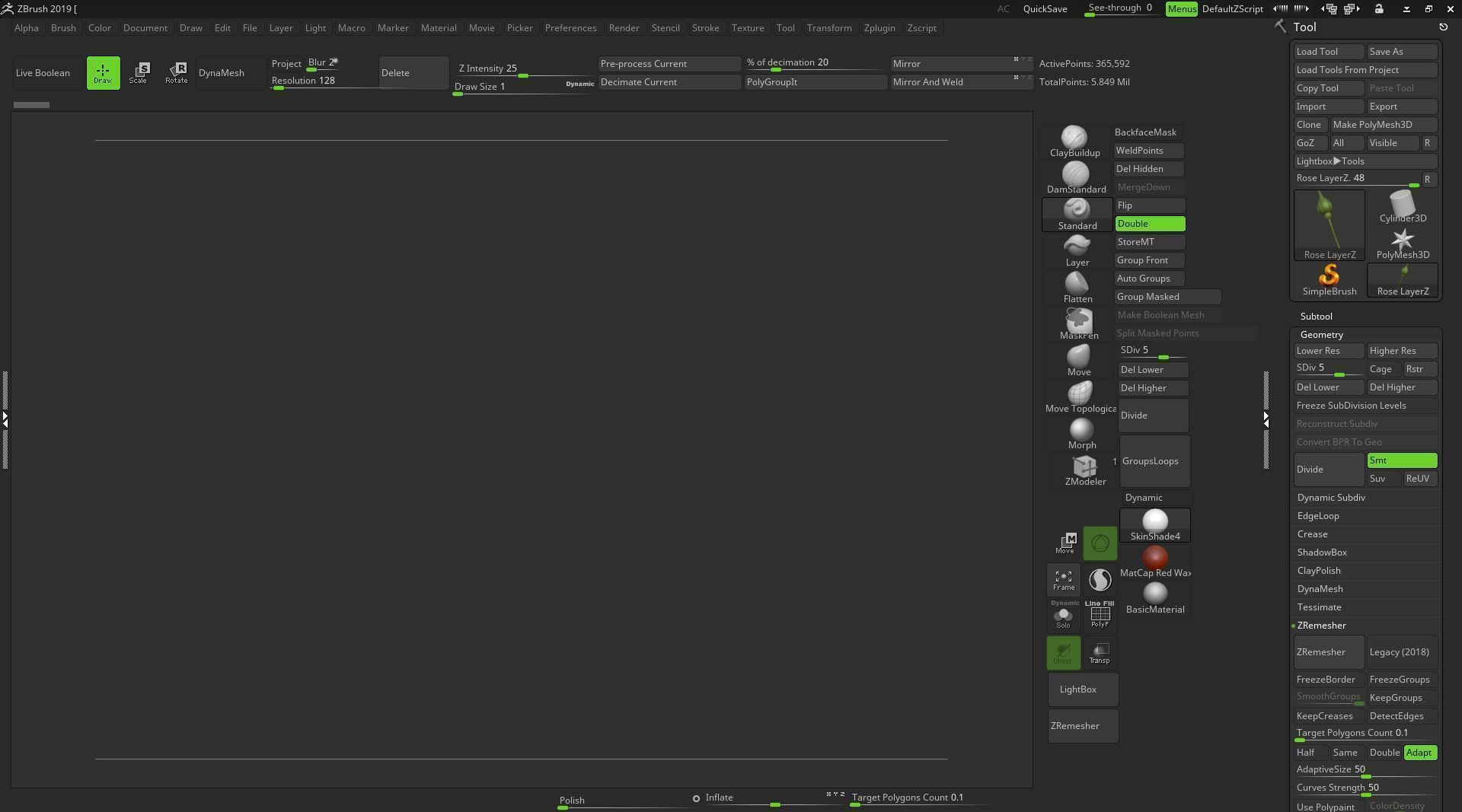Expand the EdgeLoop section
The width and height of the screenshot is (1462, 812).
pyautogui.click(x=1318, y=516)
